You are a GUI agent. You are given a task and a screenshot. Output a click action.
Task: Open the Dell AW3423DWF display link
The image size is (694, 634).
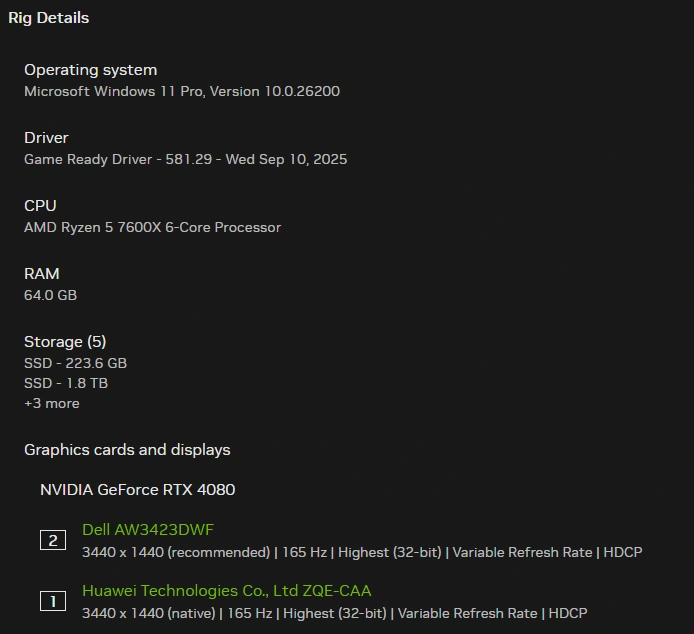(x=148, y=530)
